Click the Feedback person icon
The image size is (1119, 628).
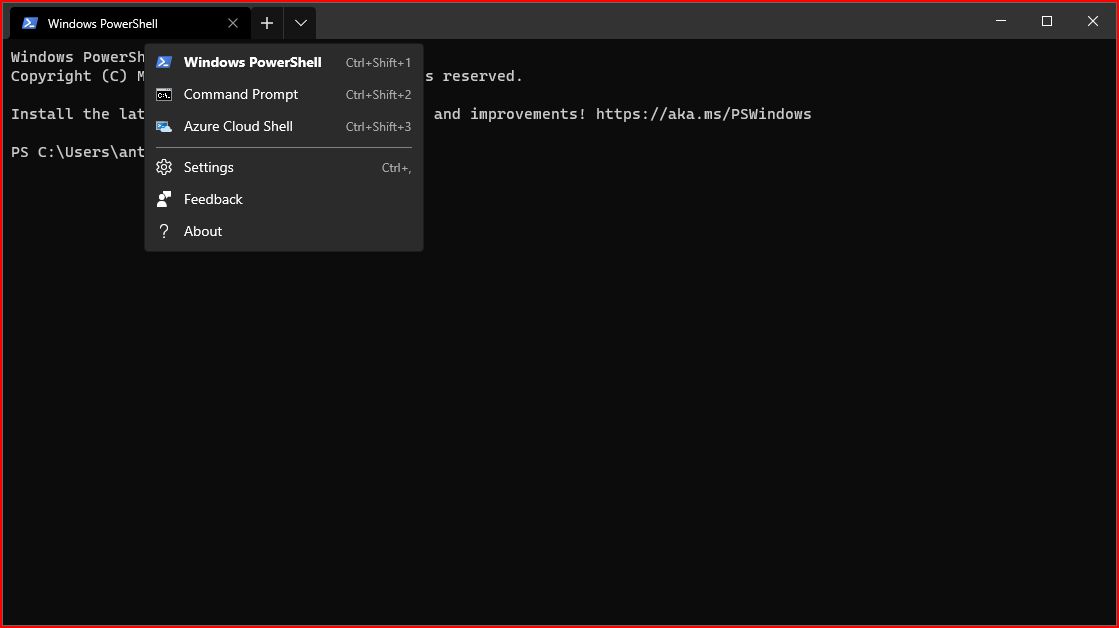pos(164,199)
